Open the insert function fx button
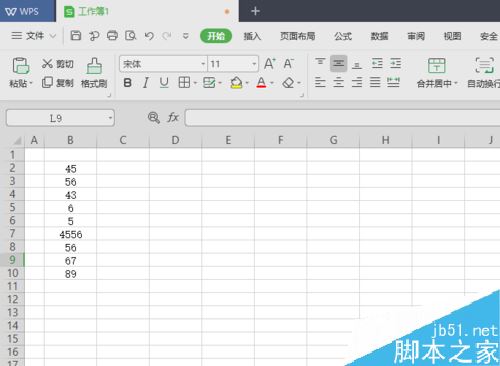The width and height of the screenshot is (500, 366). pos(173,117)
